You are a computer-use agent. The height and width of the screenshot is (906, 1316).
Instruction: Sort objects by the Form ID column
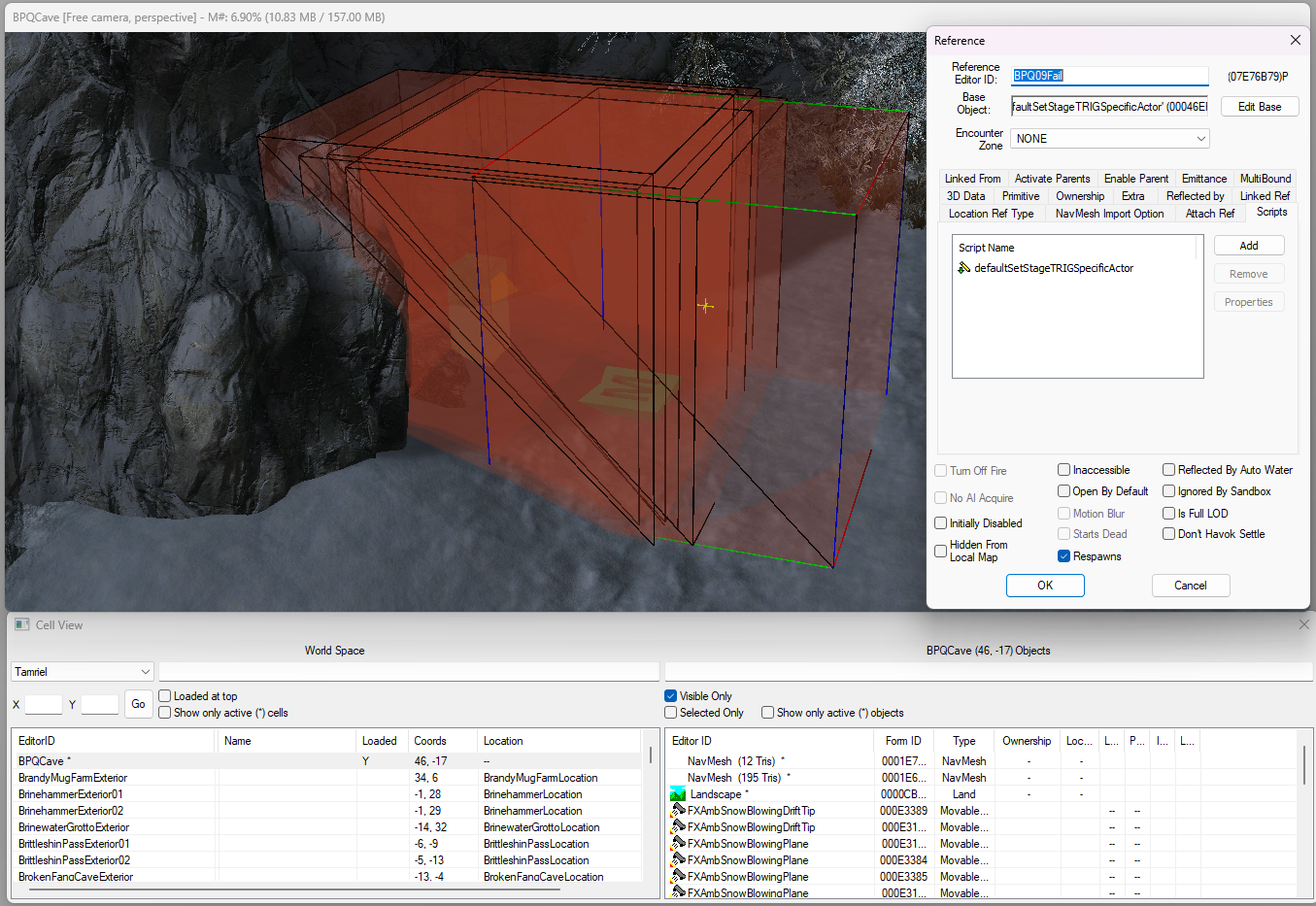coord(903,741)
